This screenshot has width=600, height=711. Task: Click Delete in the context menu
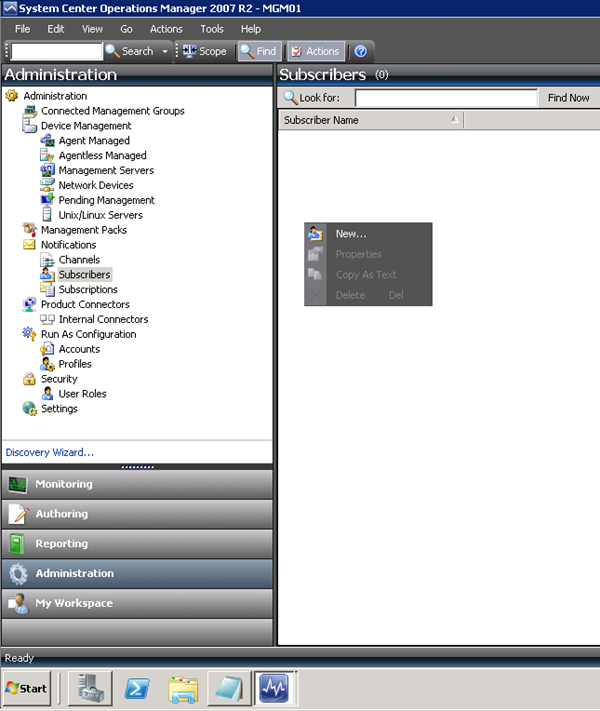tap(368, 295)
